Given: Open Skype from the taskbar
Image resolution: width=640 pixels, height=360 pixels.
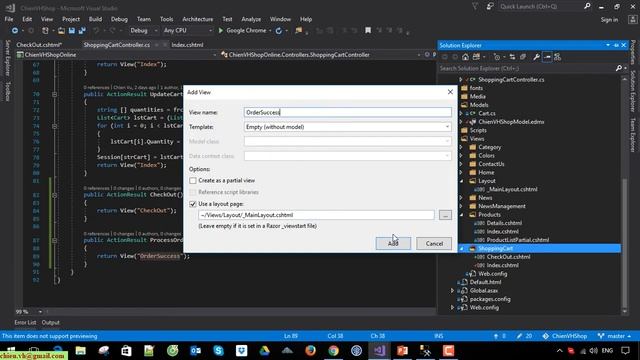Looking at the screenshot, I should 218,351.
